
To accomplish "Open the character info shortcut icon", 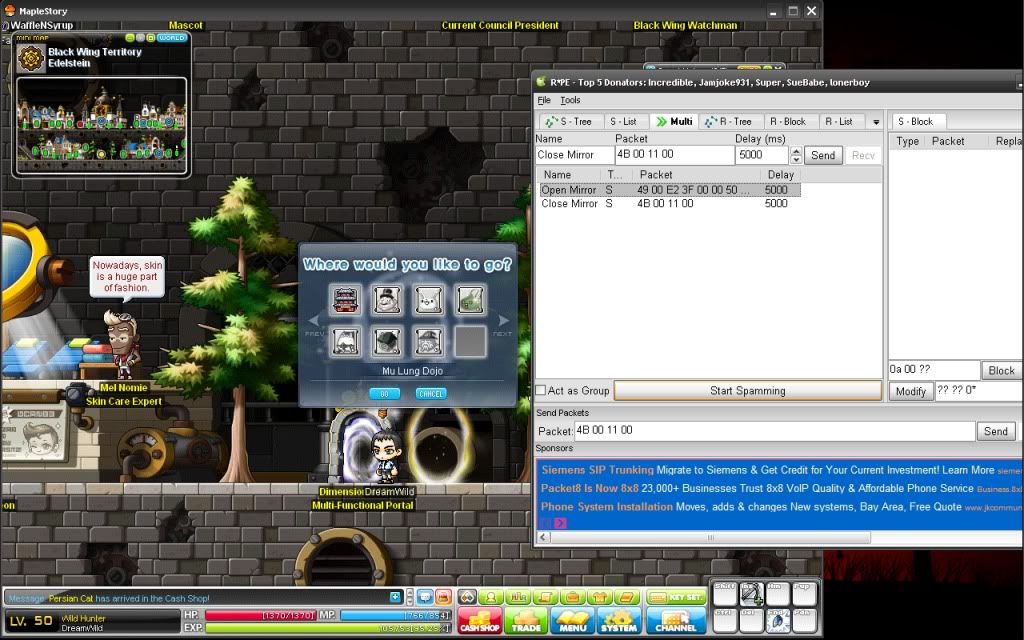I will pyautogui.click(x=490, y=597).
